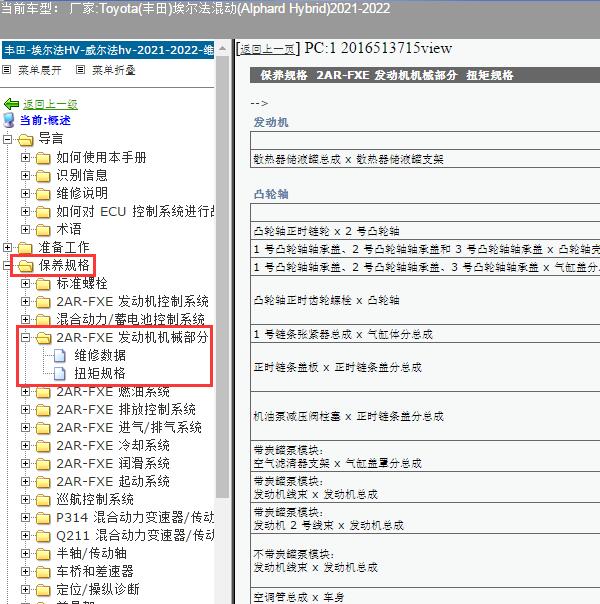The height and width of the screenshot is (604, 600).
Task: Click the 2AR-FXE 冷却系统 folder icon
Action: (x=43, y=446)
